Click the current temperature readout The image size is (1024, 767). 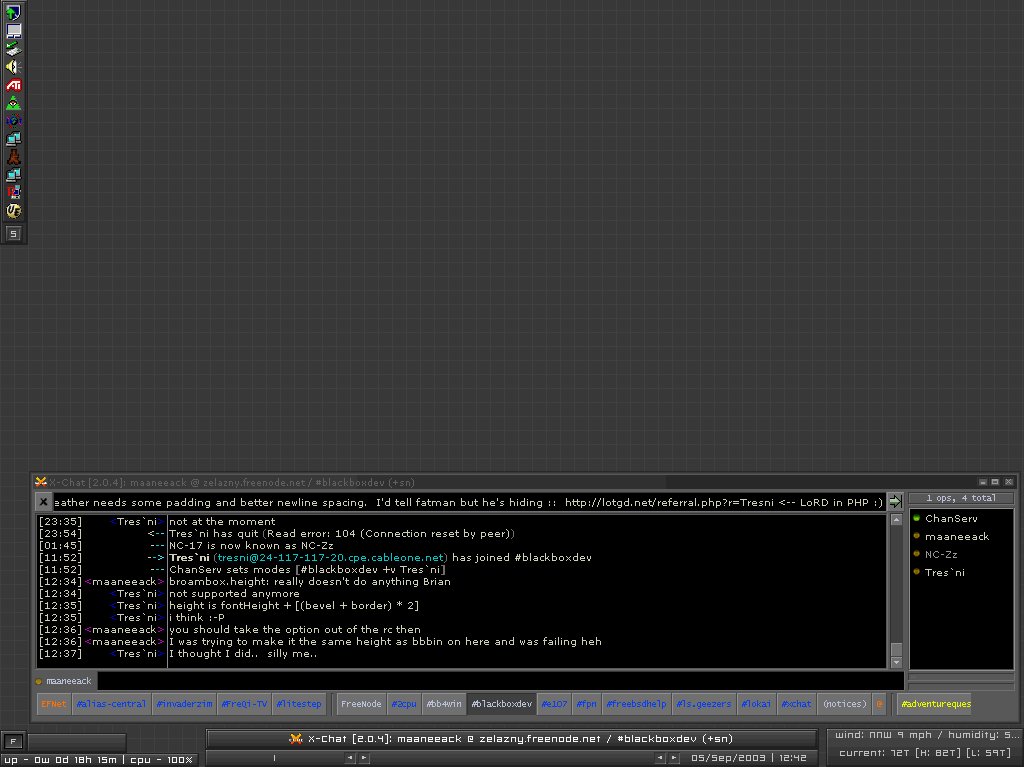[925, 753]
